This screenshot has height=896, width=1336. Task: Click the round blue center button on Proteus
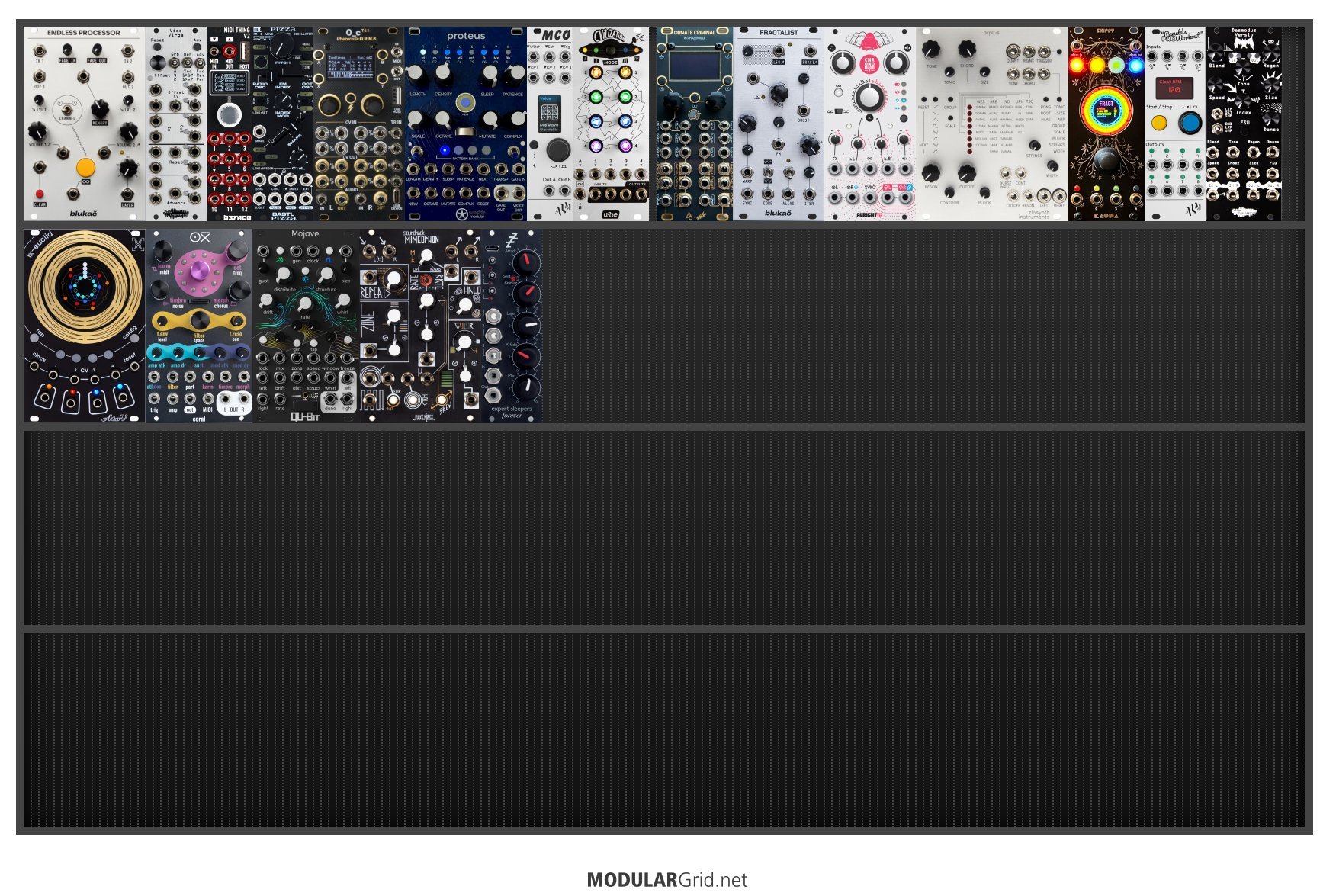pyautogui.click(x=465, y=102)
